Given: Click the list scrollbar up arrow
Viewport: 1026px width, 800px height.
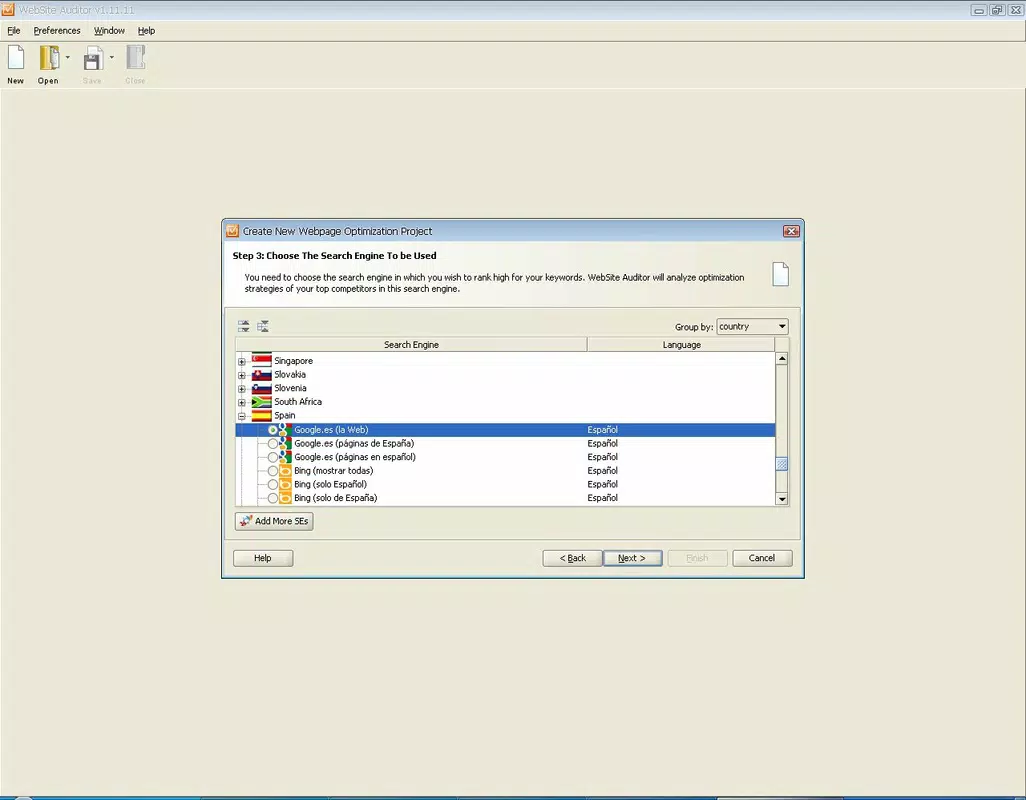Looking at the screenshot, I should click(782, 358).
